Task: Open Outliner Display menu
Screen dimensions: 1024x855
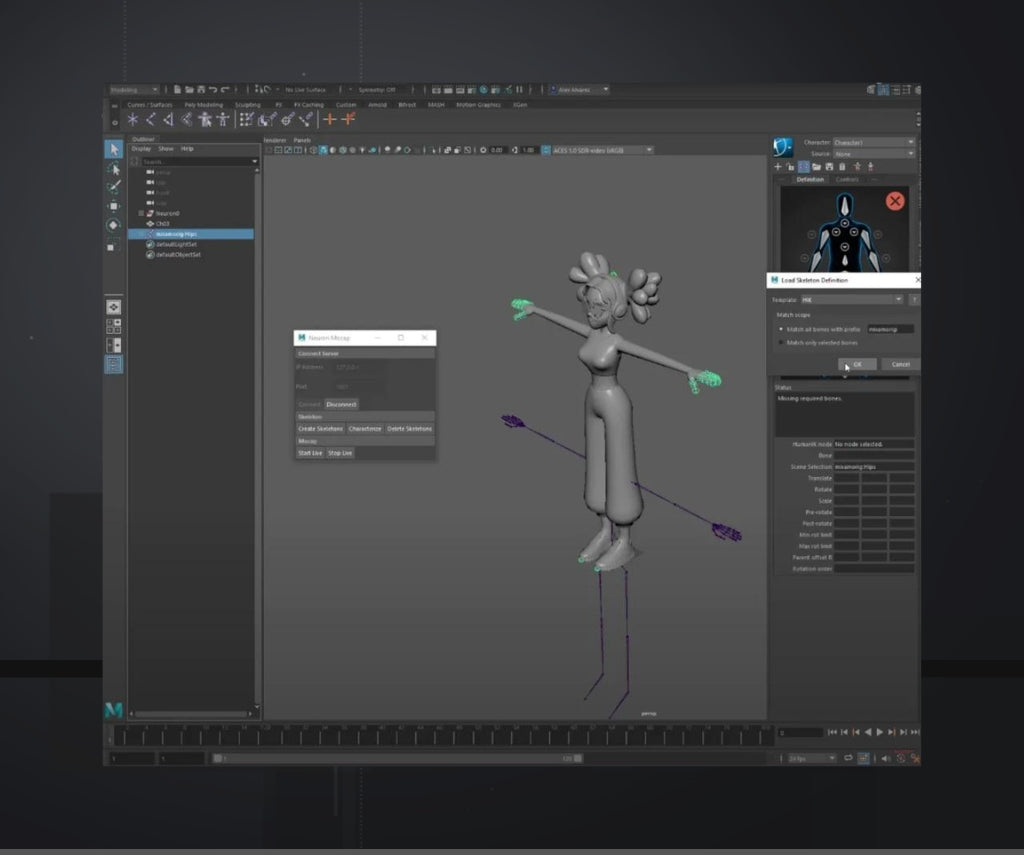Action: 141,149
